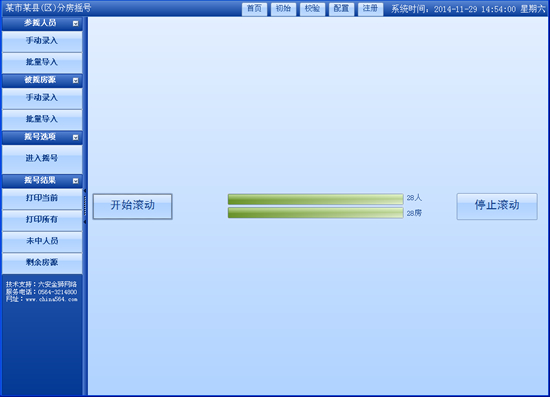Click the 停止滚动 button
The image size is (550, 397).
tap(497, 206)
